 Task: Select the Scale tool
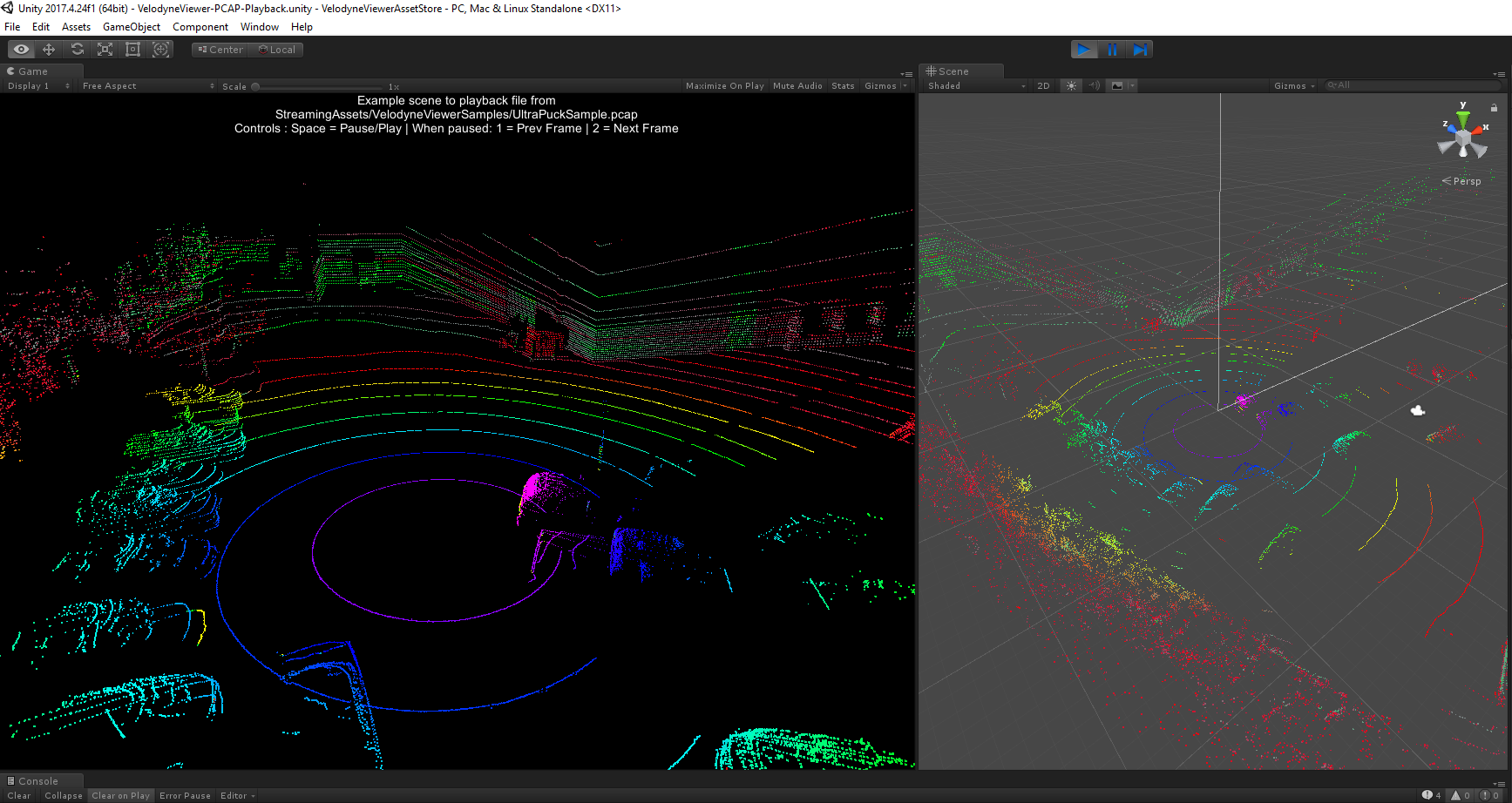click(x=105, y=50)
